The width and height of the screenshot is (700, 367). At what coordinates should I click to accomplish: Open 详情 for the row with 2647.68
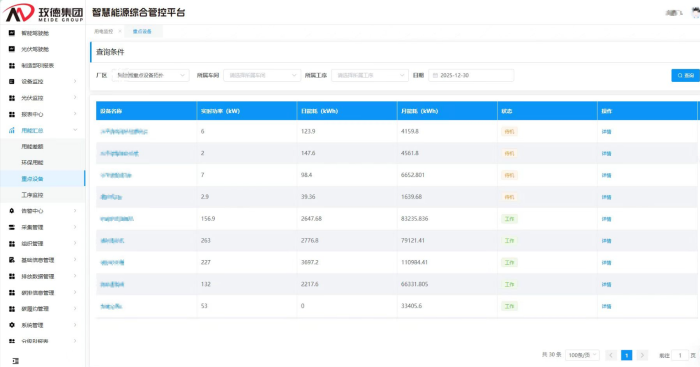pyautogui.click(x=606, y=219)
